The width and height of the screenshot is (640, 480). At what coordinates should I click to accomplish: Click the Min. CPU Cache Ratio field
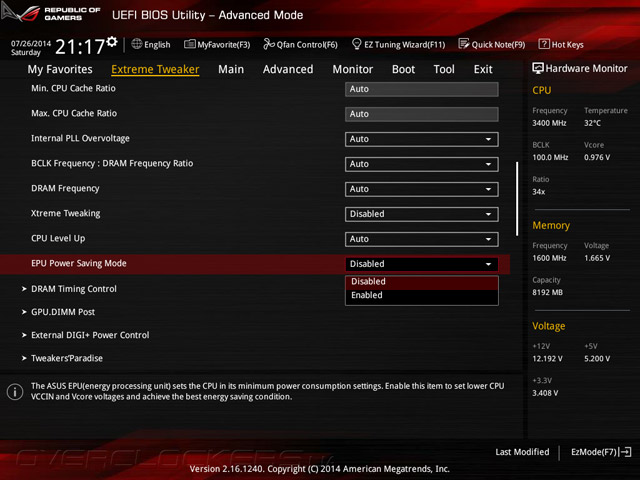(x=422, y=89)
